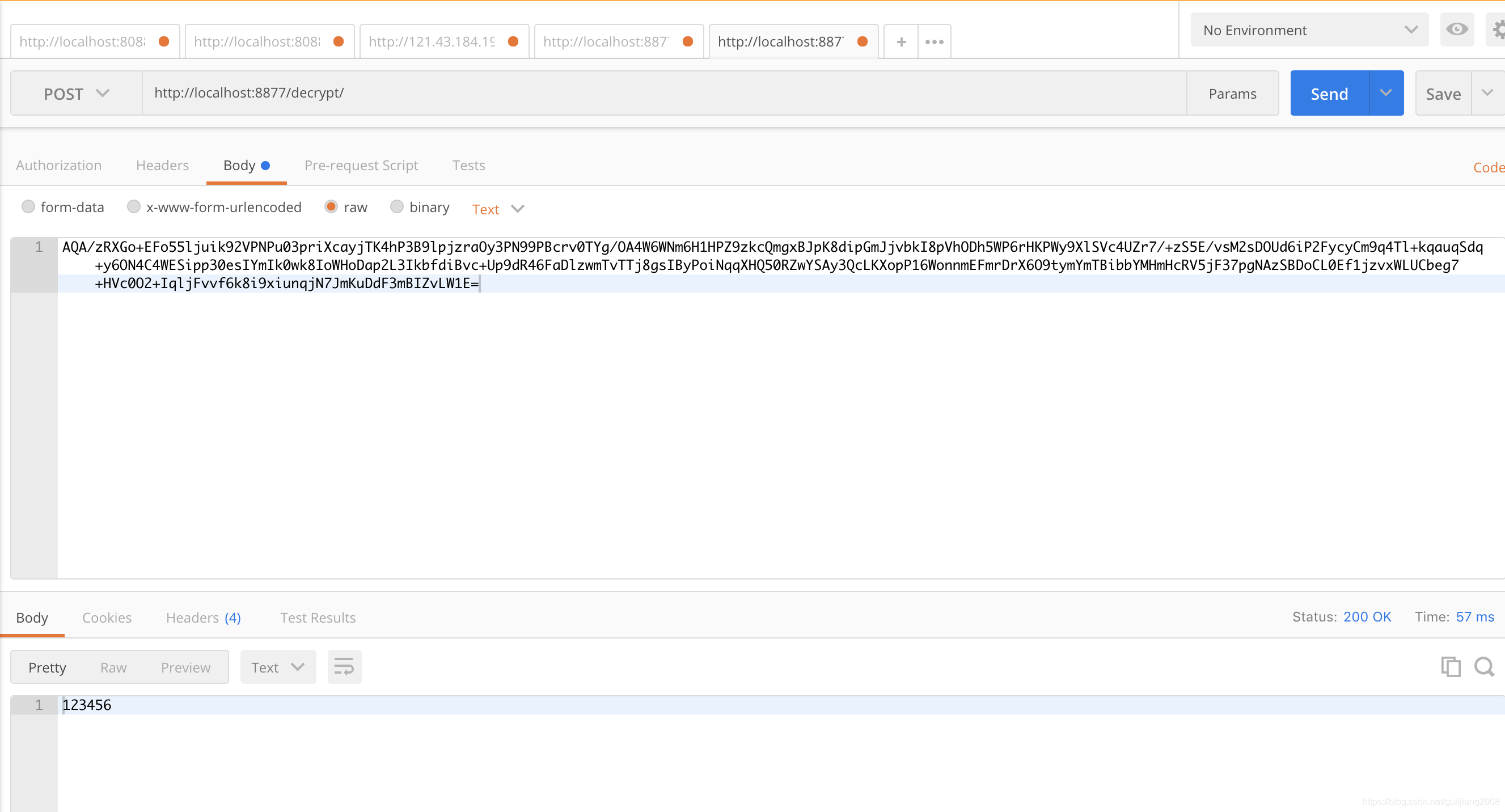
Task: Open the Send button arrow dropdown
Action: pos(1385,94)
